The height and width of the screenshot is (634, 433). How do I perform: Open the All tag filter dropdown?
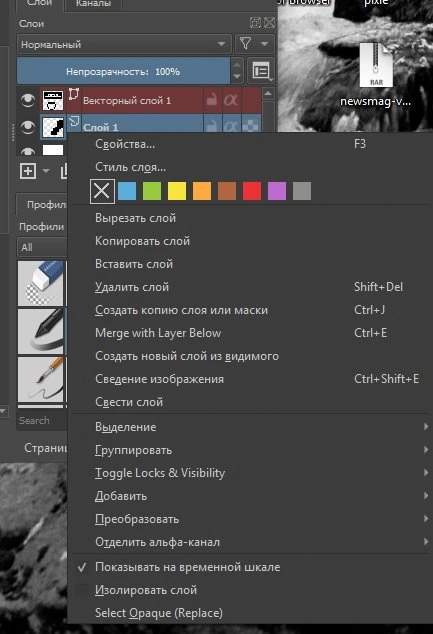click(x=42, y=247)
